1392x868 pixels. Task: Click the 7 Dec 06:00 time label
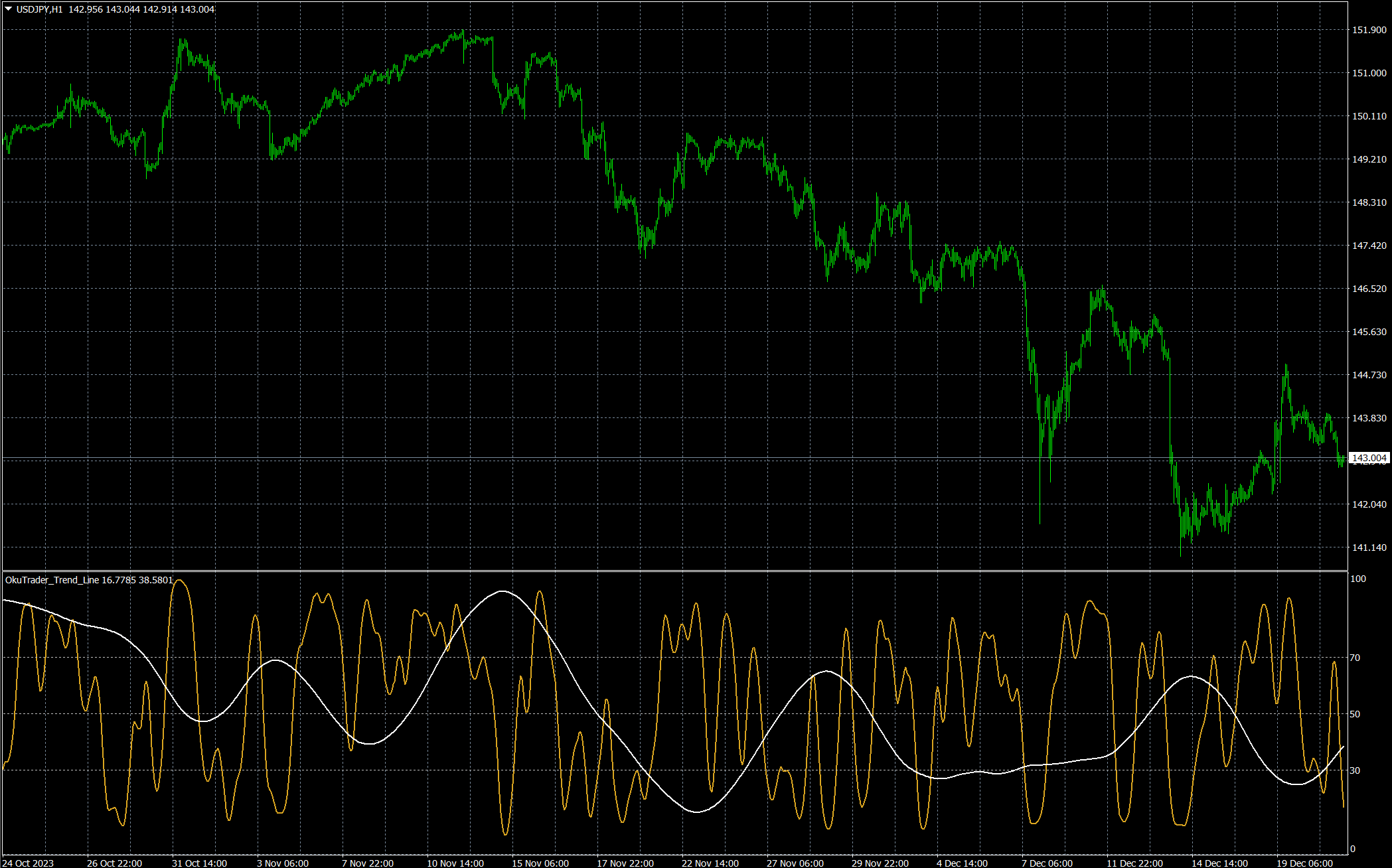tap(1047, 863)
